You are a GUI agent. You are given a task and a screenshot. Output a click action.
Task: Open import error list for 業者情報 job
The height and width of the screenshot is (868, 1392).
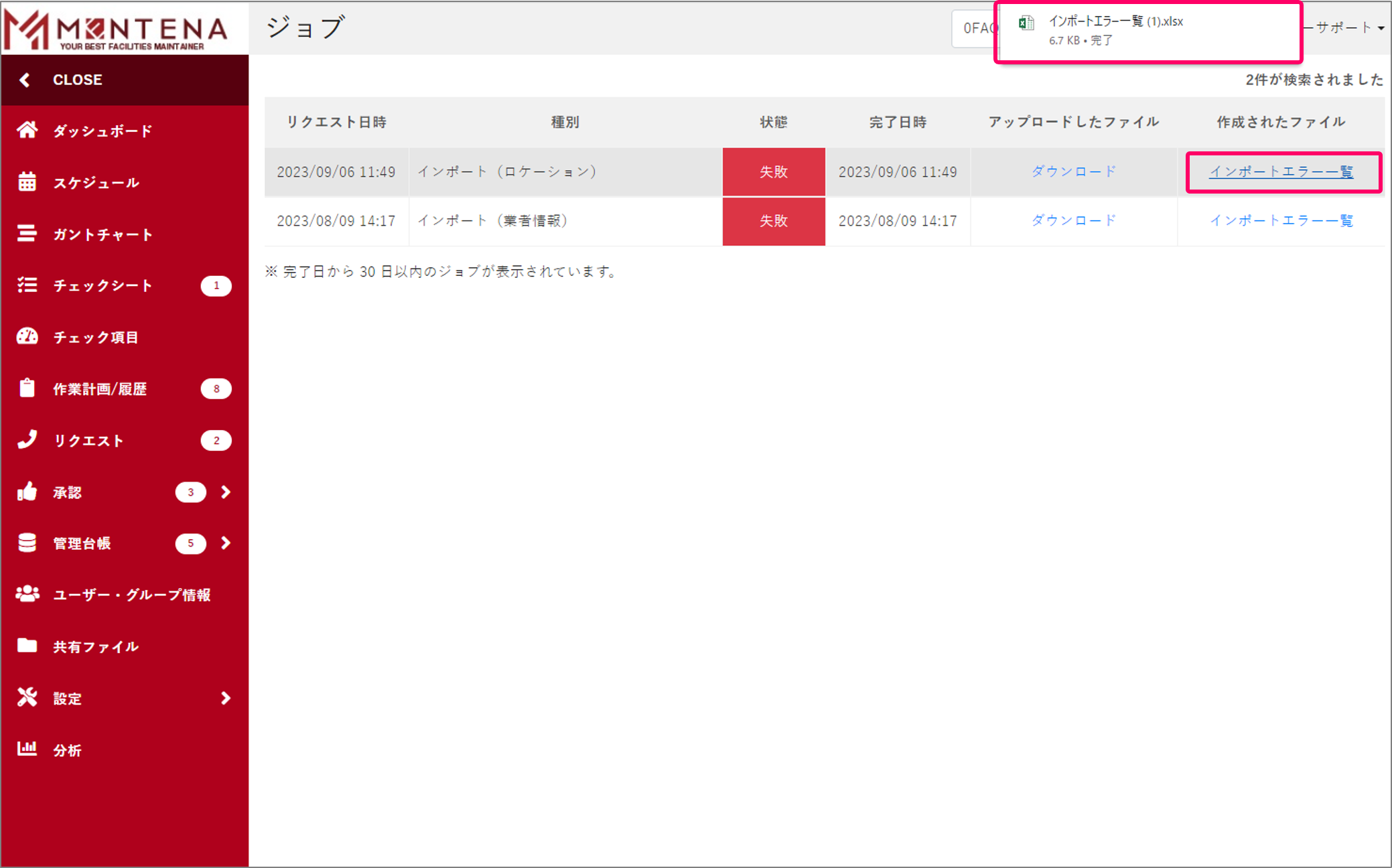(x=1281, y=220)
